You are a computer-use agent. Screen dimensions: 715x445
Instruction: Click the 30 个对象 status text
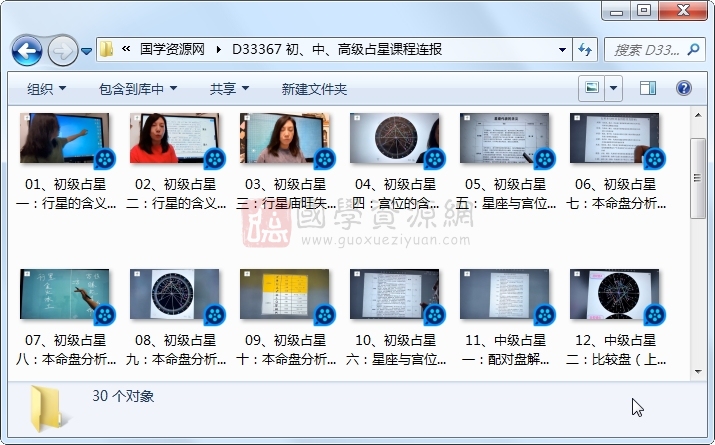tap(123, 396)
